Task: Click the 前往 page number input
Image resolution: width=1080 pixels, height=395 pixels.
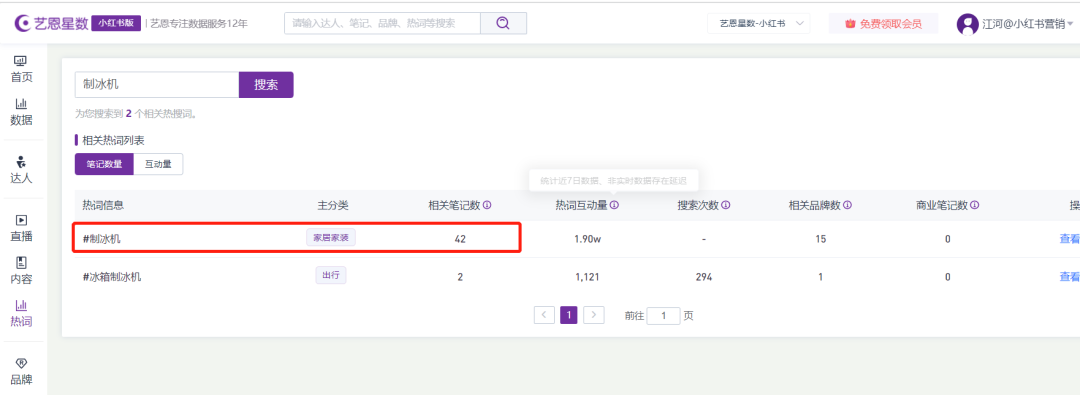Action: 663,316
